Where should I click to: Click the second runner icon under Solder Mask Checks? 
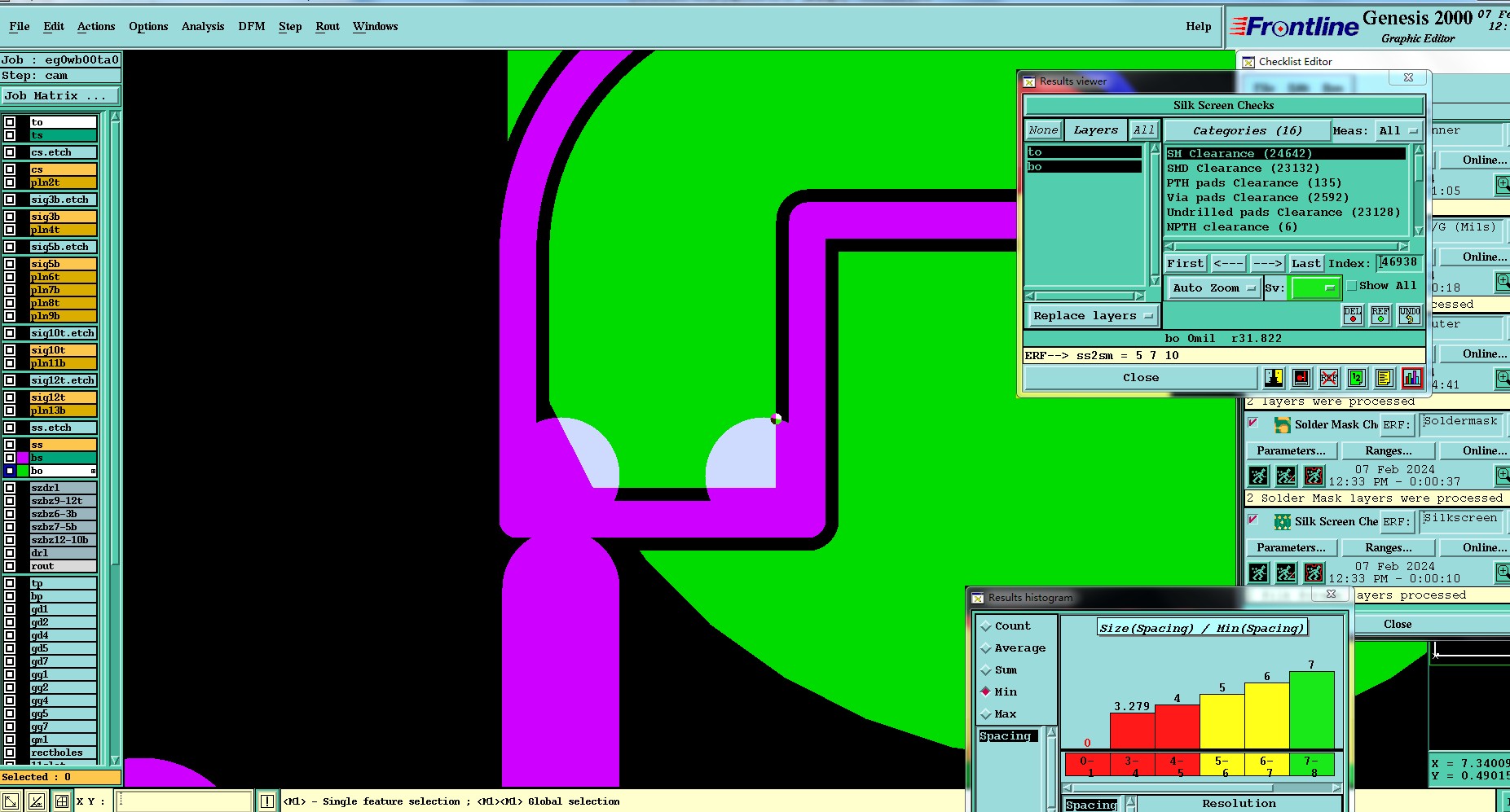pyautogui.click(x=1287, y=476)
